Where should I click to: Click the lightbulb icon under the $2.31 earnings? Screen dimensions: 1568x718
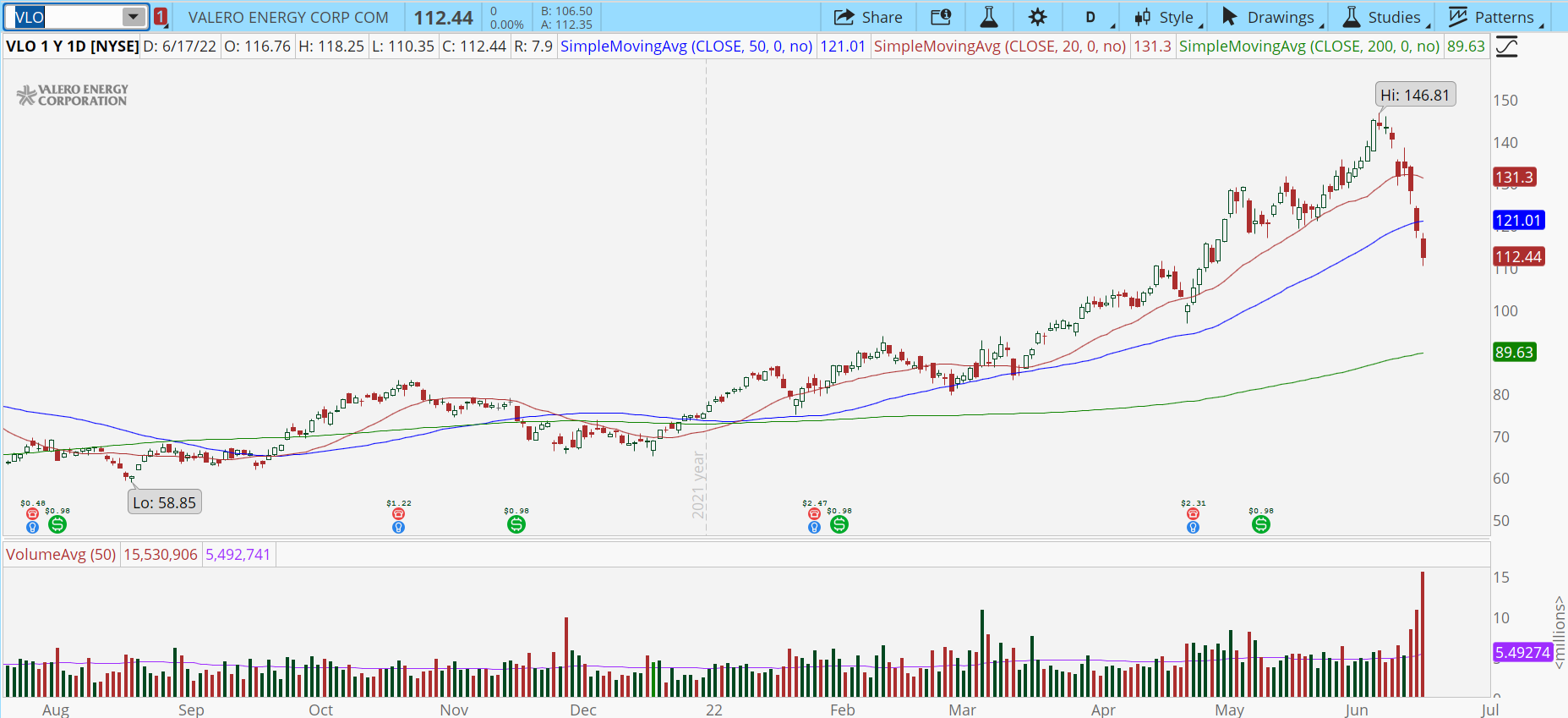[x=1193, y=528]
